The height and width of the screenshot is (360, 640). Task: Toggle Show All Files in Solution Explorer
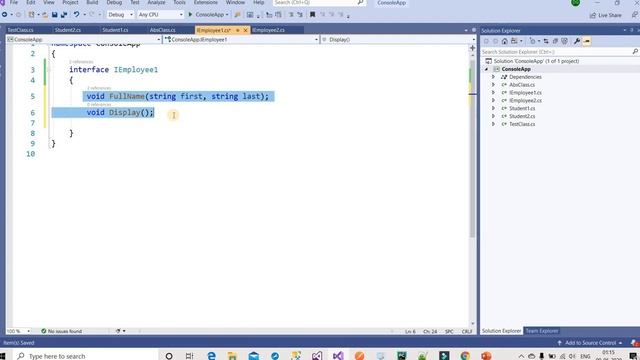pos(564,41)
